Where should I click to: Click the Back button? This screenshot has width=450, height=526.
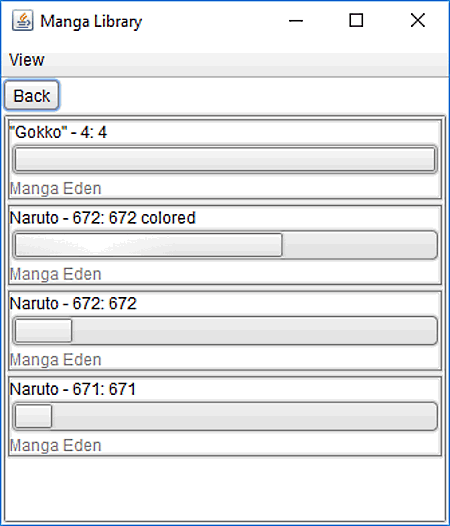[32, 96]
